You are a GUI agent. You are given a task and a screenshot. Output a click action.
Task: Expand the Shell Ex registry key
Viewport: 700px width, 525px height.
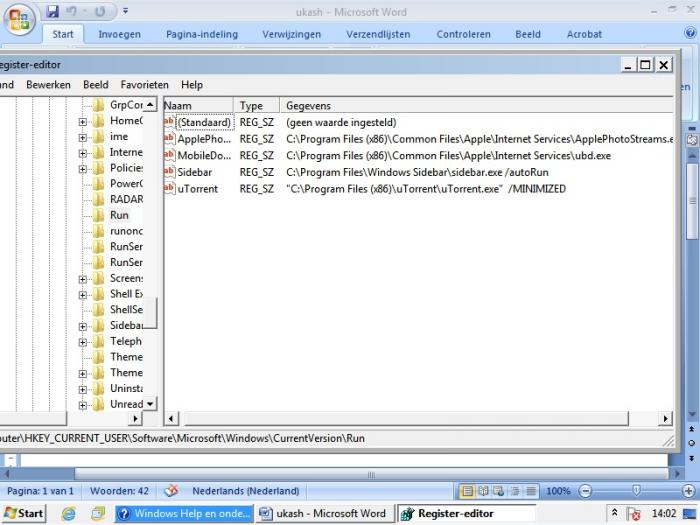point(83,295)
